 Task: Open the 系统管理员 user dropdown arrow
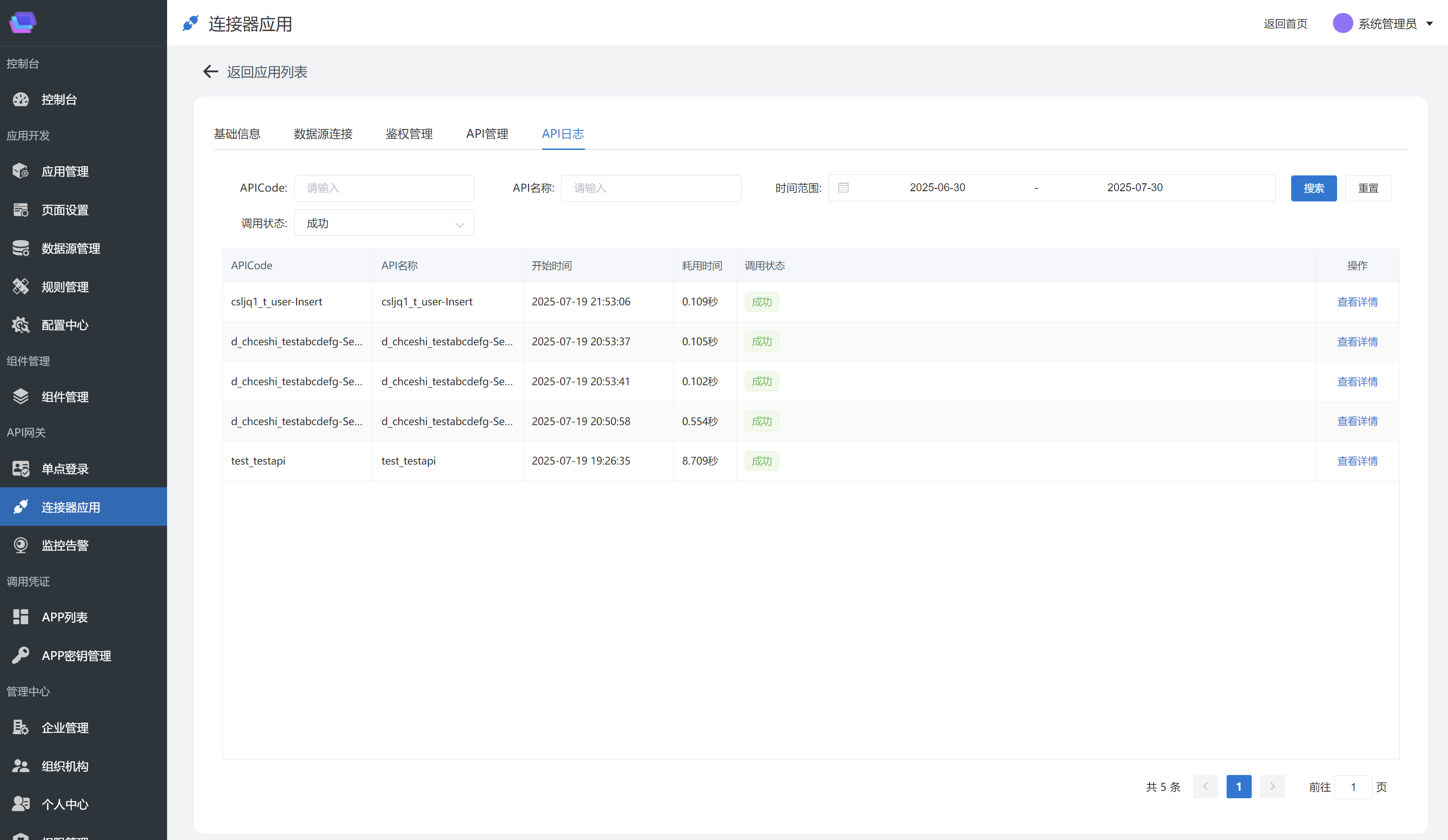coord(1429,24)
